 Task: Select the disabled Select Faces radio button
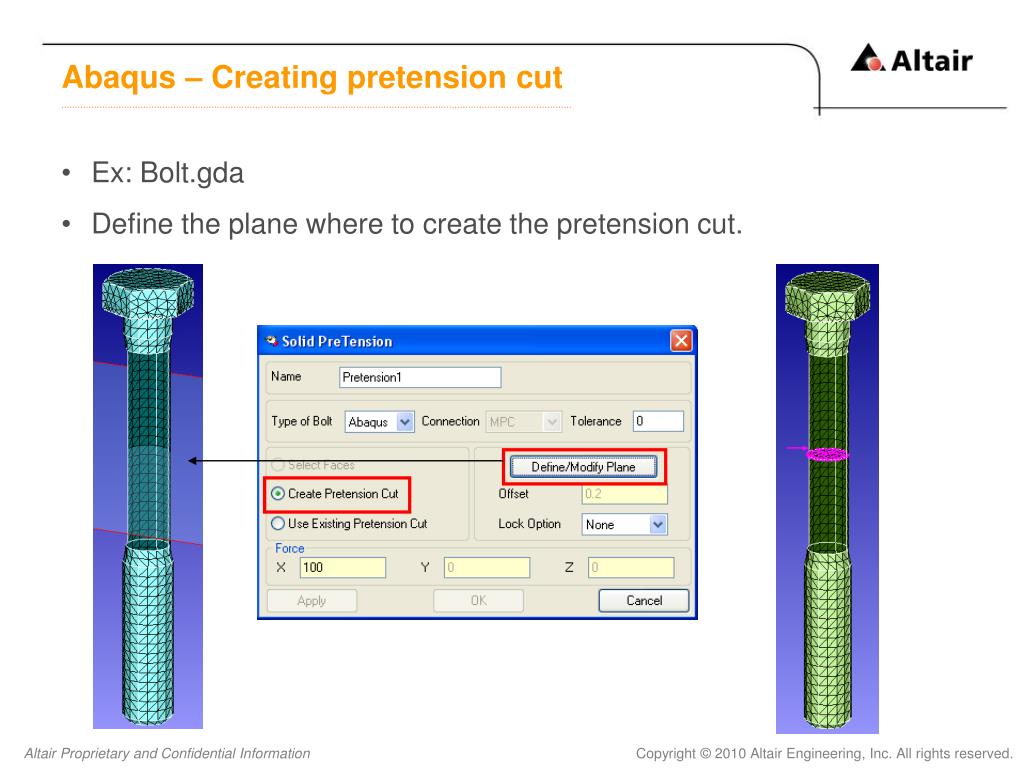click(278, 464)
